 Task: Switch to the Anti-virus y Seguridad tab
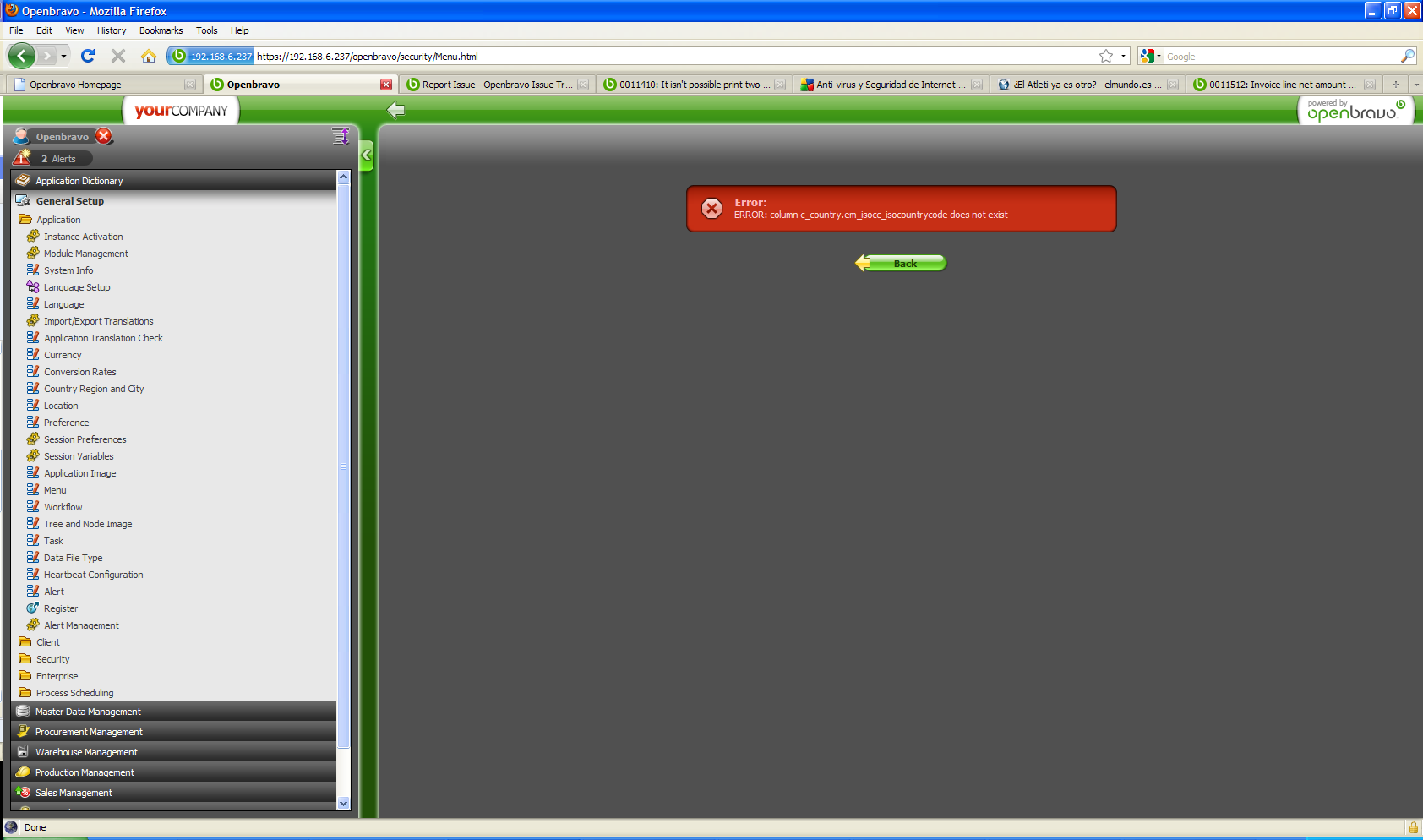[891, 85]
